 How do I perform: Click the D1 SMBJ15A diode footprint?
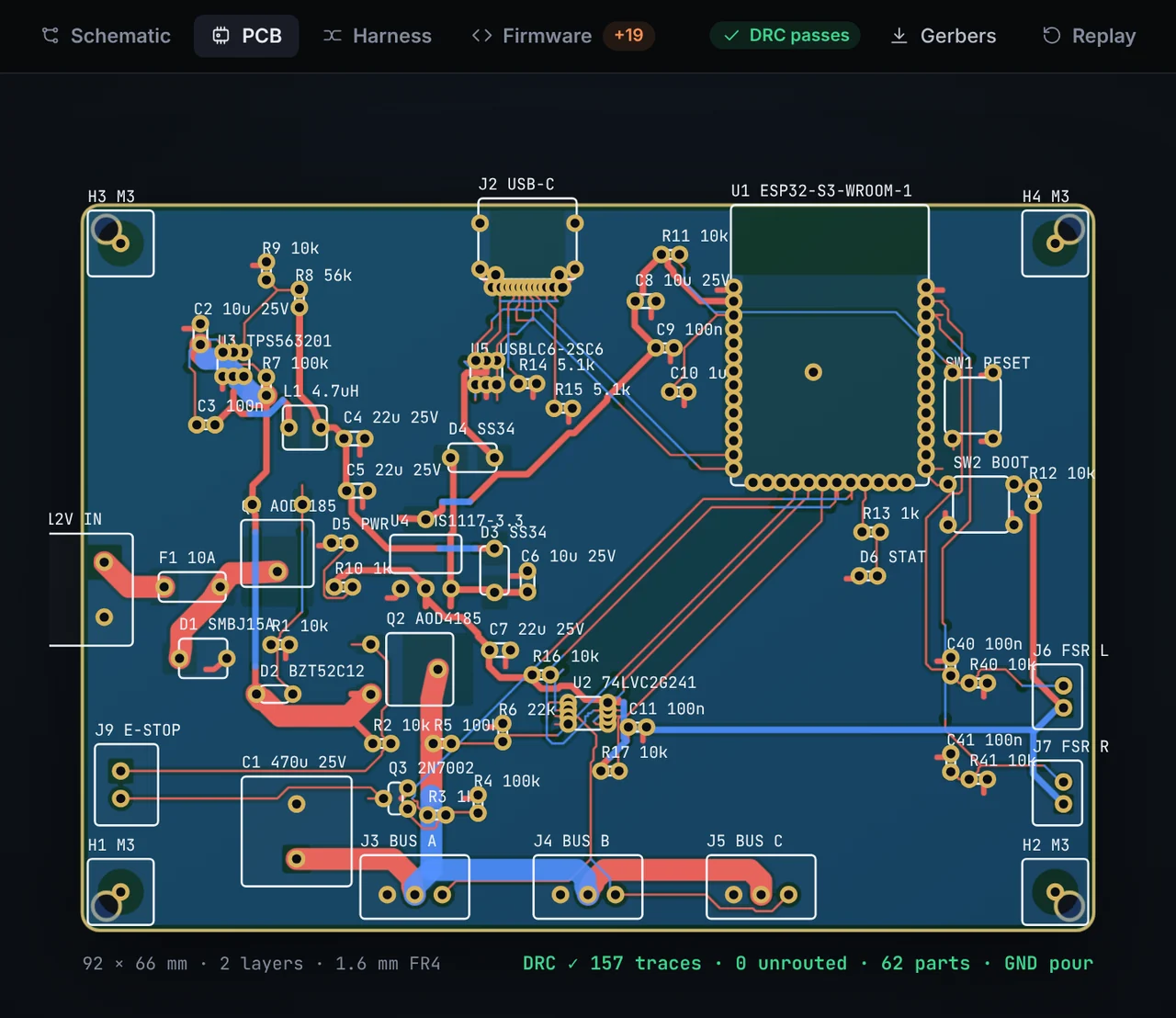coord(203,658)
